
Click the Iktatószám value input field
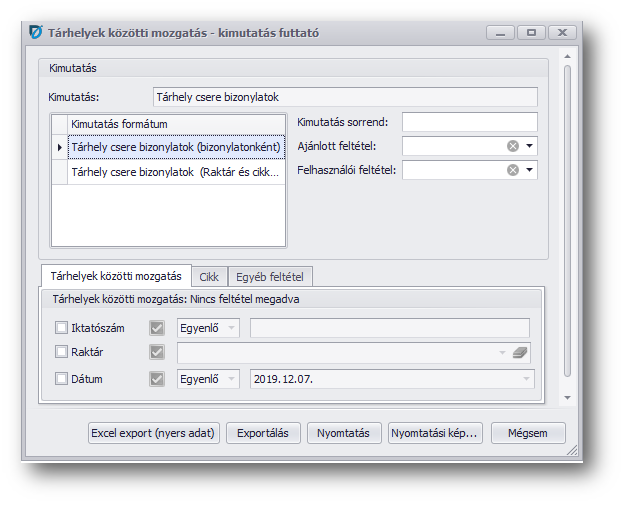(x=390, y=328)
